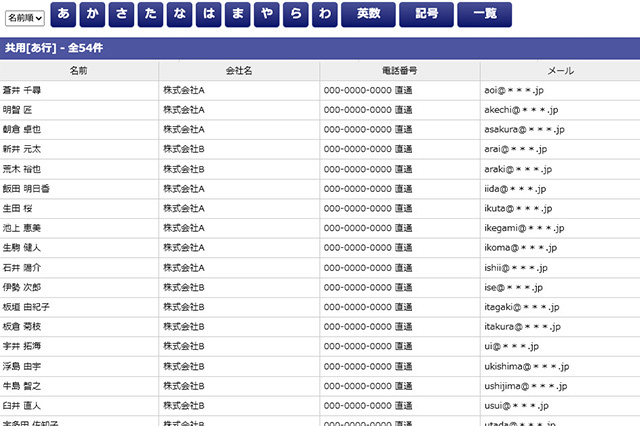The height and width of the screenshot is (426, 640).
Task: Click email ukishima@***.jp
Action: pos(527,366)
